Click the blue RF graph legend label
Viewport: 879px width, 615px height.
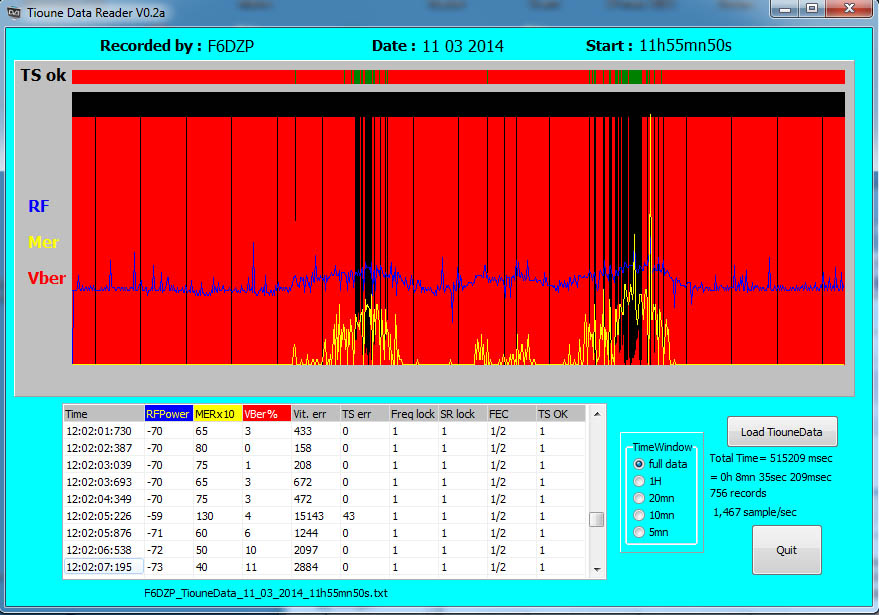pos(39,206)
